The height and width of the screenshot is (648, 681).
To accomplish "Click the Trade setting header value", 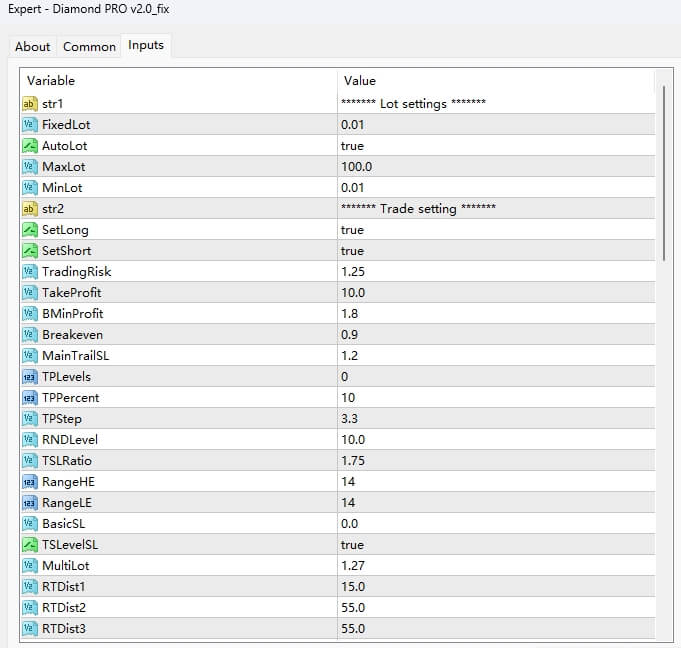I will point(418,208).
